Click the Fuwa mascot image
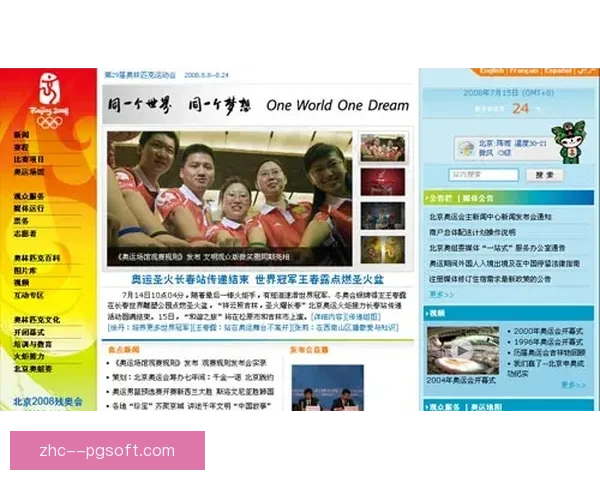 click(569, 142)
